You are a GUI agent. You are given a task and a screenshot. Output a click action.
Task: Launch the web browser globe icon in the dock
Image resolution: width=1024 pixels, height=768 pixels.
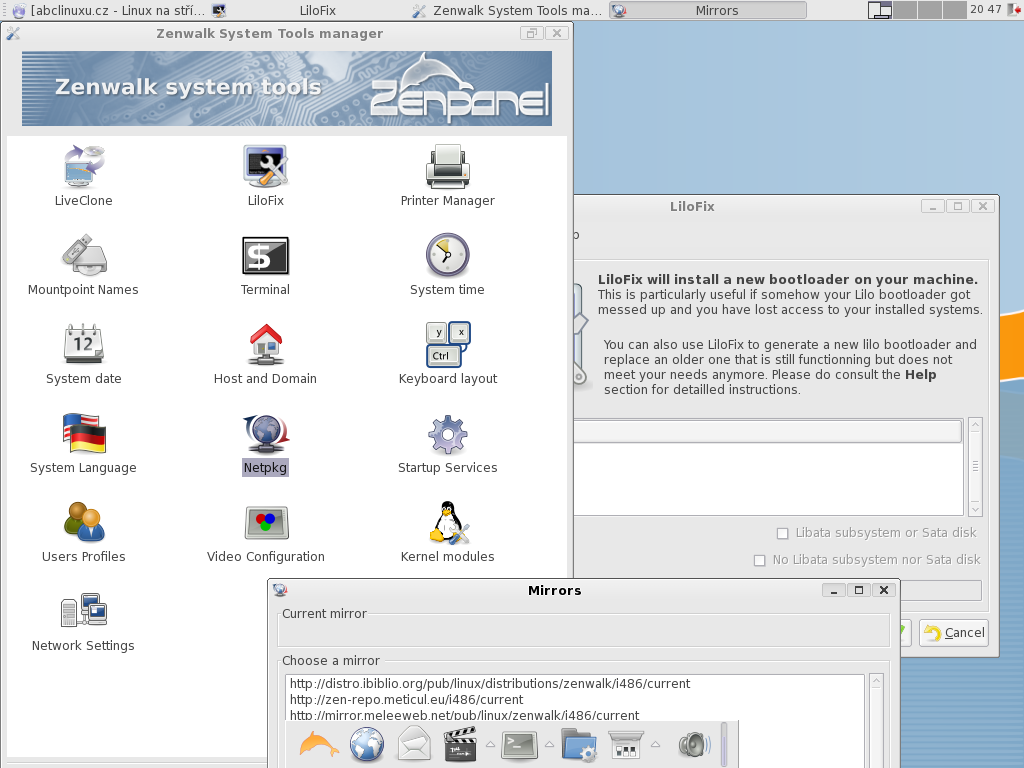tap(366, 744)
